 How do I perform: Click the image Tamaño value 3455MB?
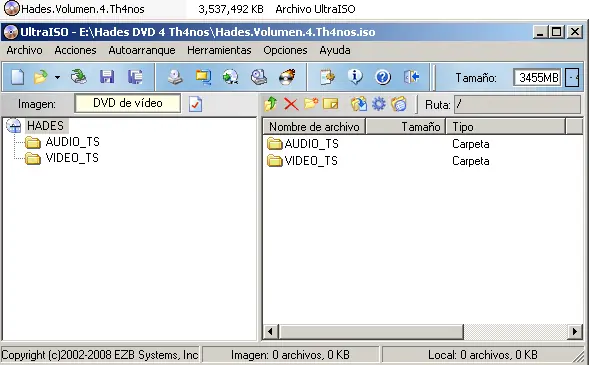pyautogui.click(x=538, y=78)
